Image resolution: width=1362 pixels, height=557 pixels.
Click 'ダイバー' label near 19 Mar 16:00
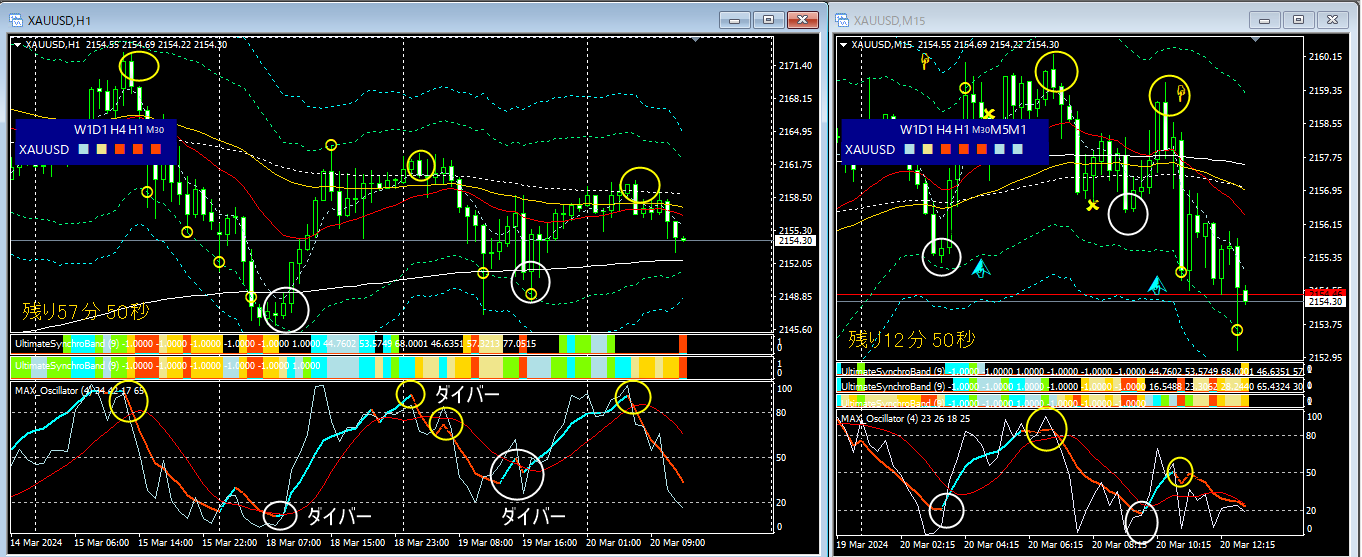533,516
